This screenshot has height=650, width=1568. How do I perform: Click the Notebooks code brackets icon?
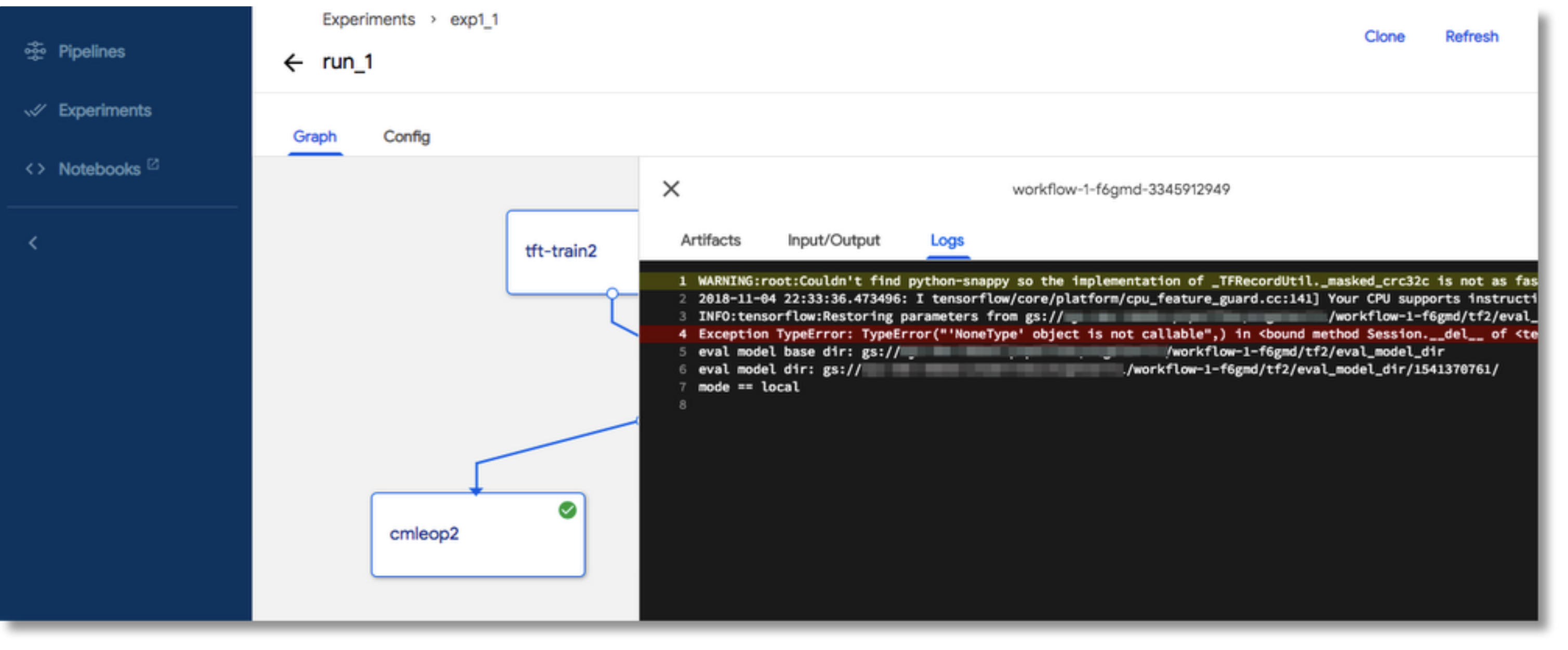[35, 169]
